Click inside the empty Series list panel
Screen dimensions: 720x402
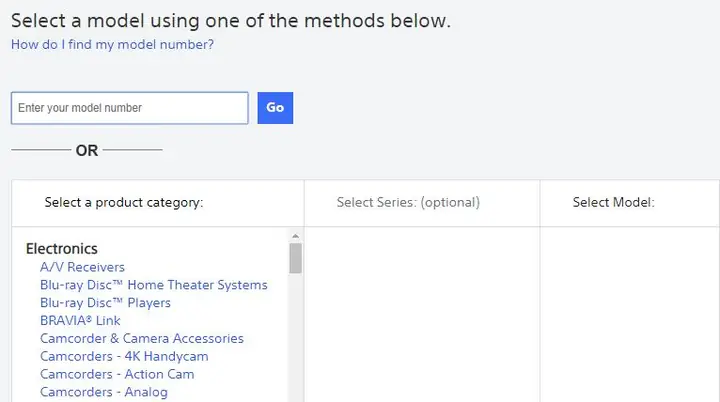click(421, 315)
